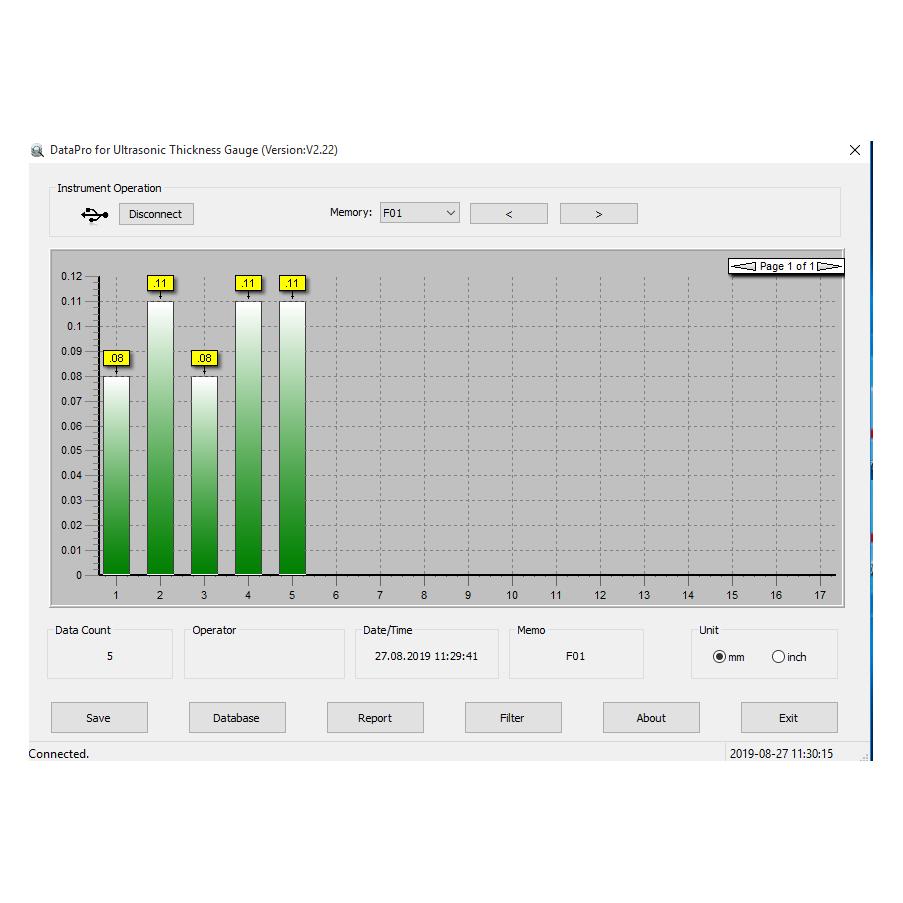The width and height of the screenshot is (903, 903).
Task: Click the 0.12 y-axis label
Action: [71, 276]
